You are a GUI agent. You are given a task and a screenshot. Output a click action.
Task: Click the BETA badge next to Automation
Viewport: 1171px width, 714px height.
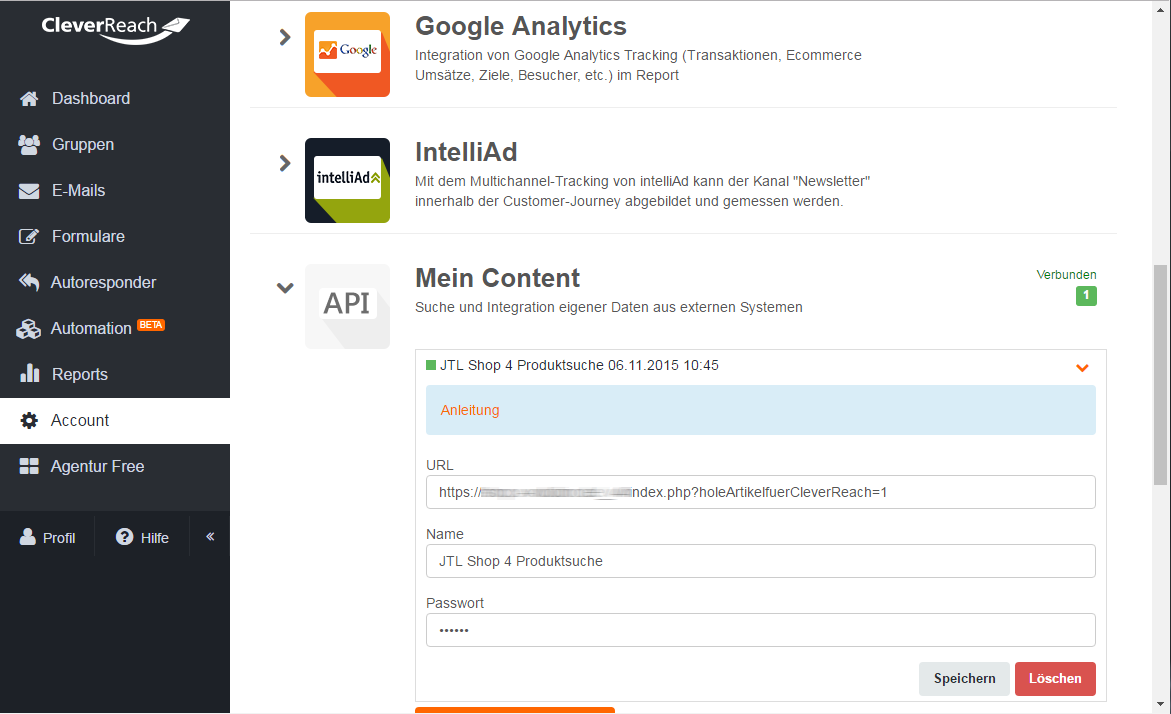pyautogui.click(x=151, y=325)
